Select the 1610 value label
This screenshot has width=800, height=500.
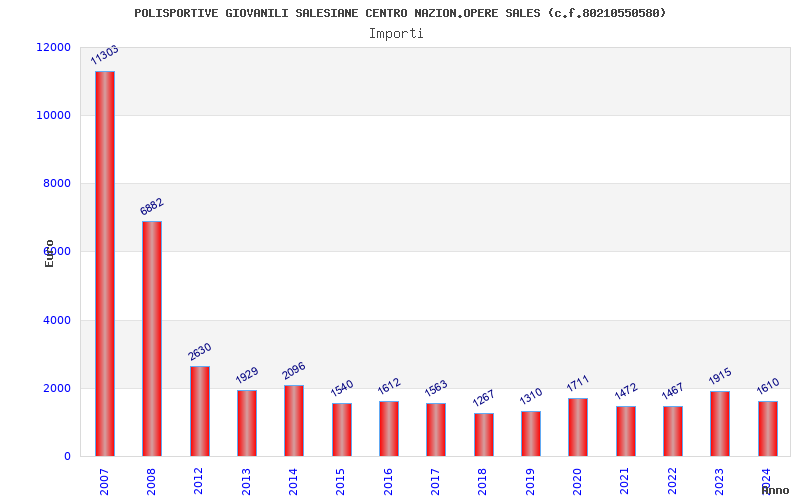click(x=767, y=386)
